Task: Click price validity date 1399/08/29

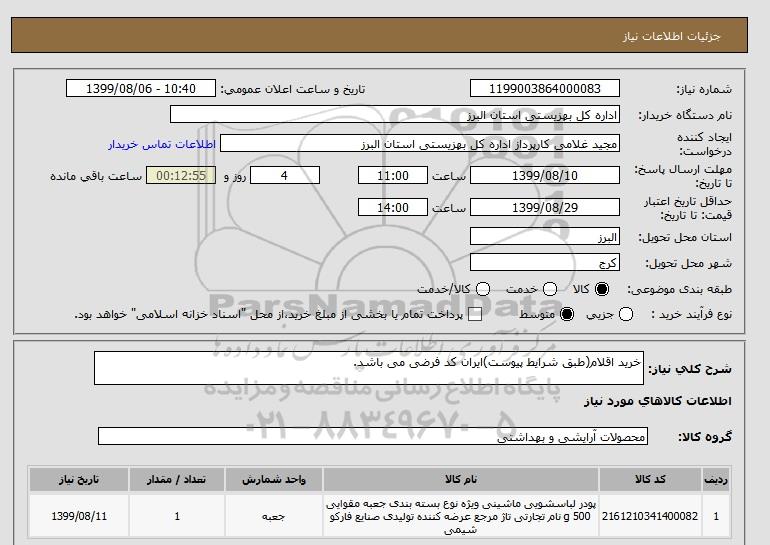Action: (x=545, y=207)
